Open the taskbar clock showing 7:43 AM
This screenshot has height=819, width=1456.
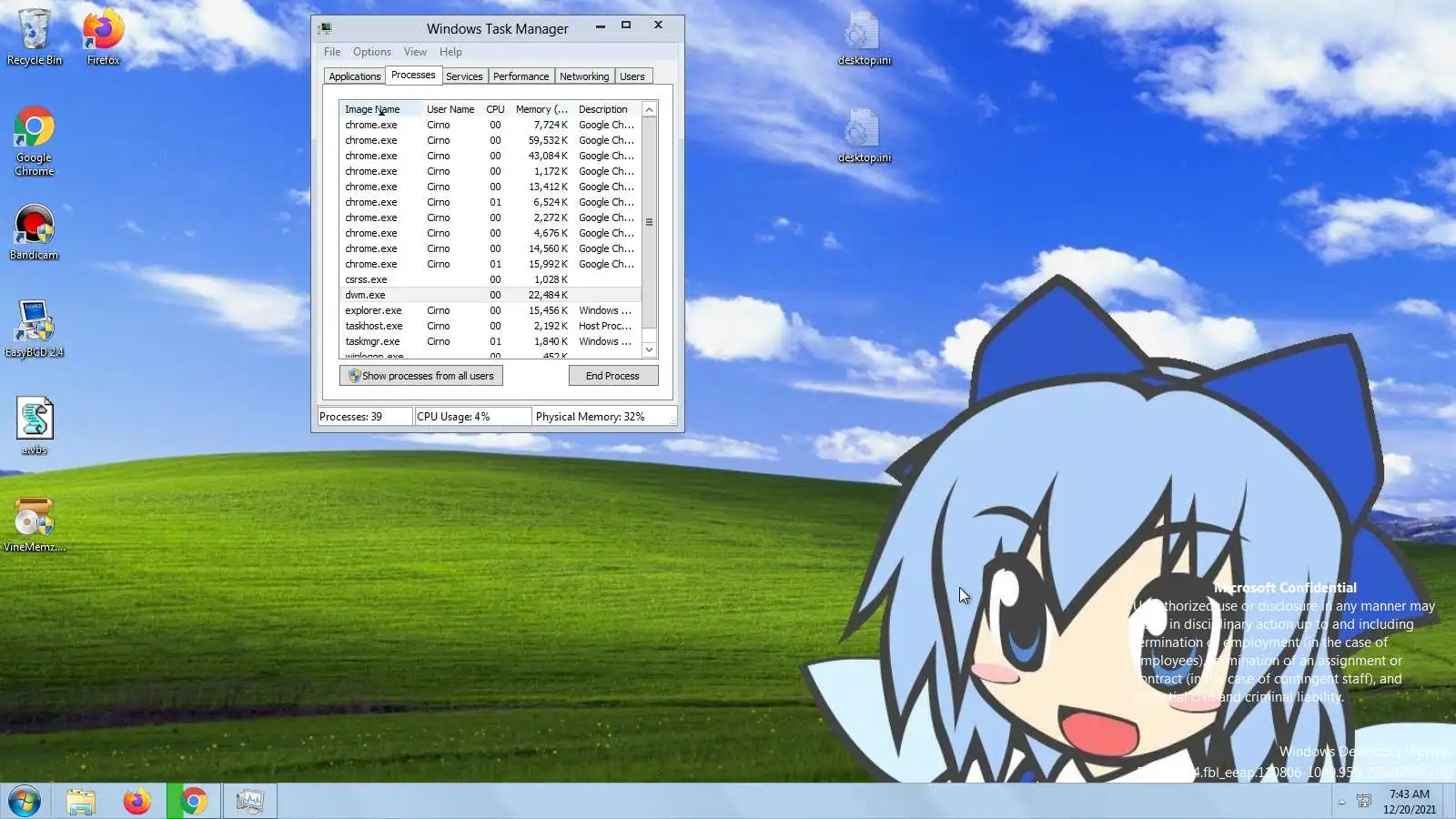pyautogui.click(x=1409, y=802)
